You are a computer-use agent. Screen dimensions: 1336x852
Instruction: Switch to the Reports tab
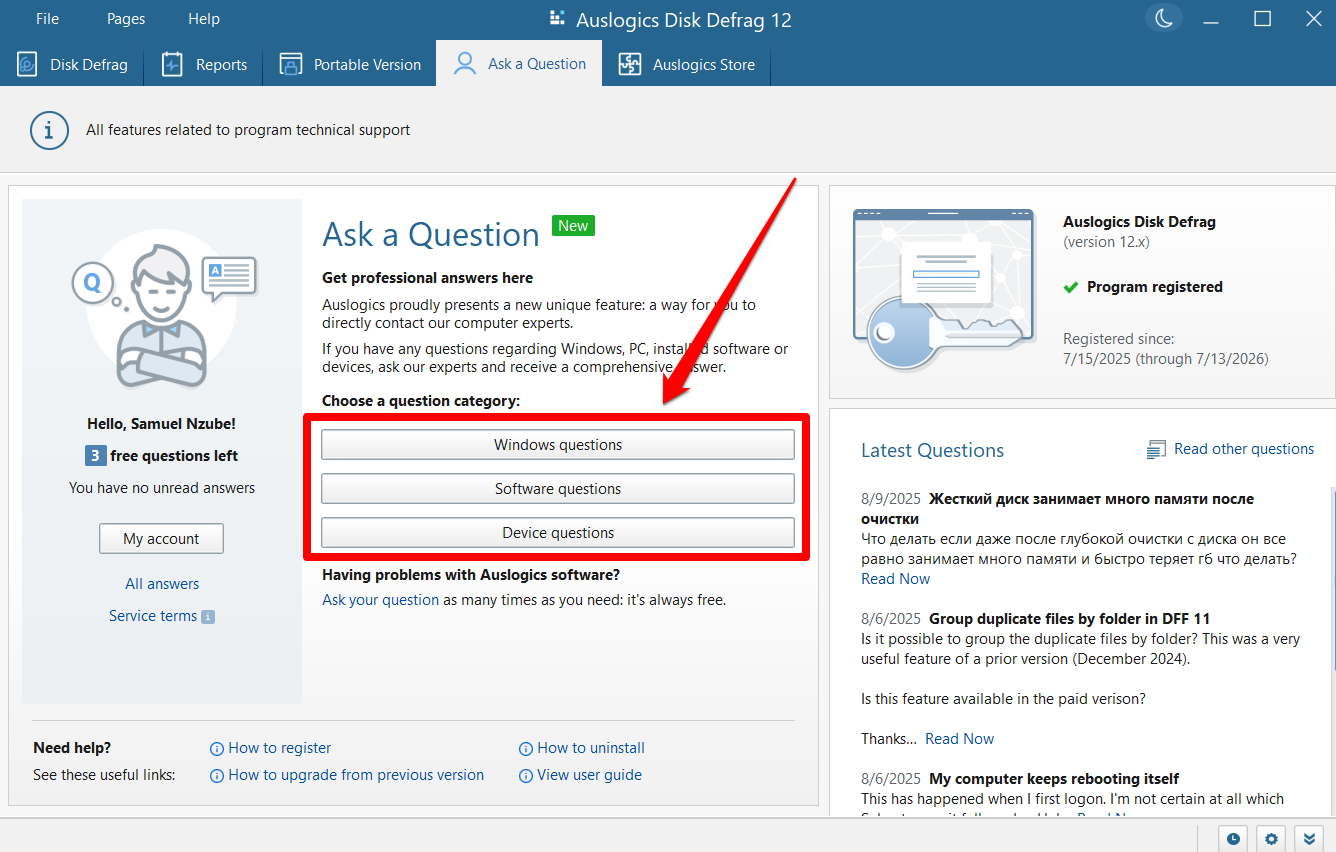(204, 65)
